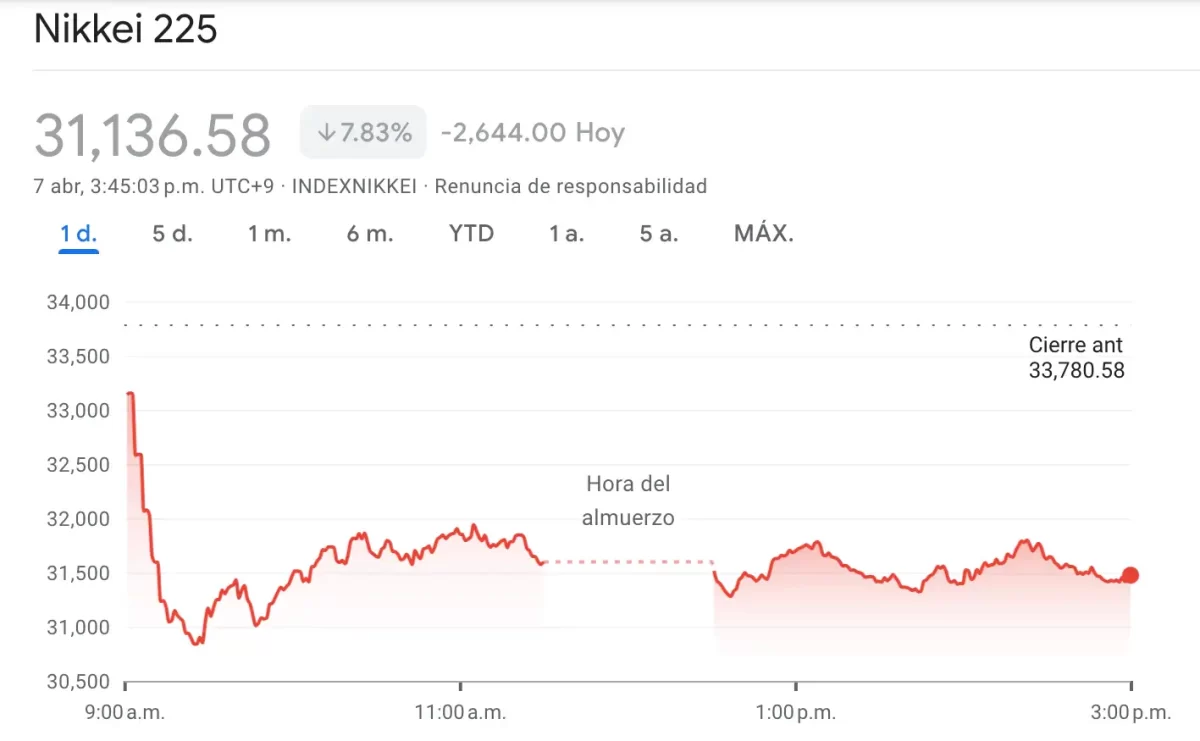This screenshot has height=741, width=1200.
Task: Switch to the 5 d. range tab
Action: click(x=172, y=234)
